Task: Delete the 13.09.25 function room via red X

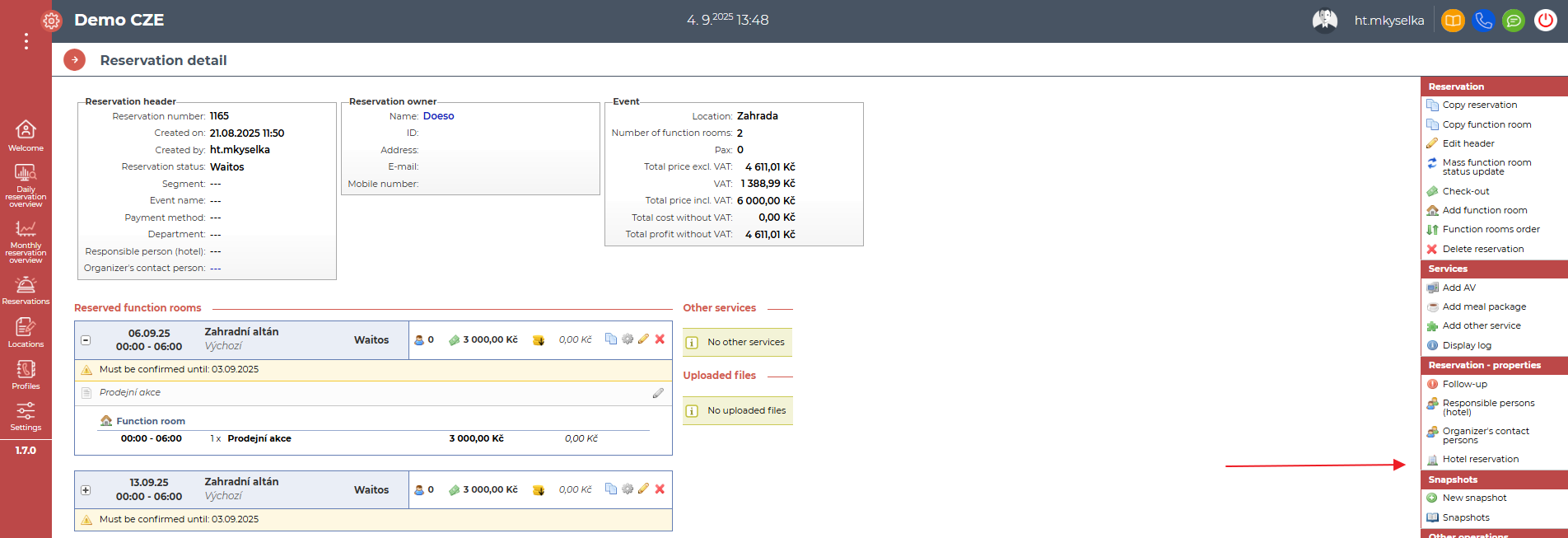Action: tap(660, 489)
